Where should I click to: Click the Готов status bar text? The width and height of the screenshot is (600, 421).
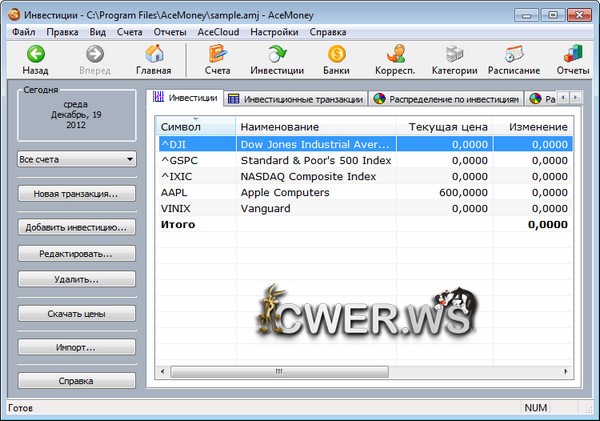[x=21, y=408]
